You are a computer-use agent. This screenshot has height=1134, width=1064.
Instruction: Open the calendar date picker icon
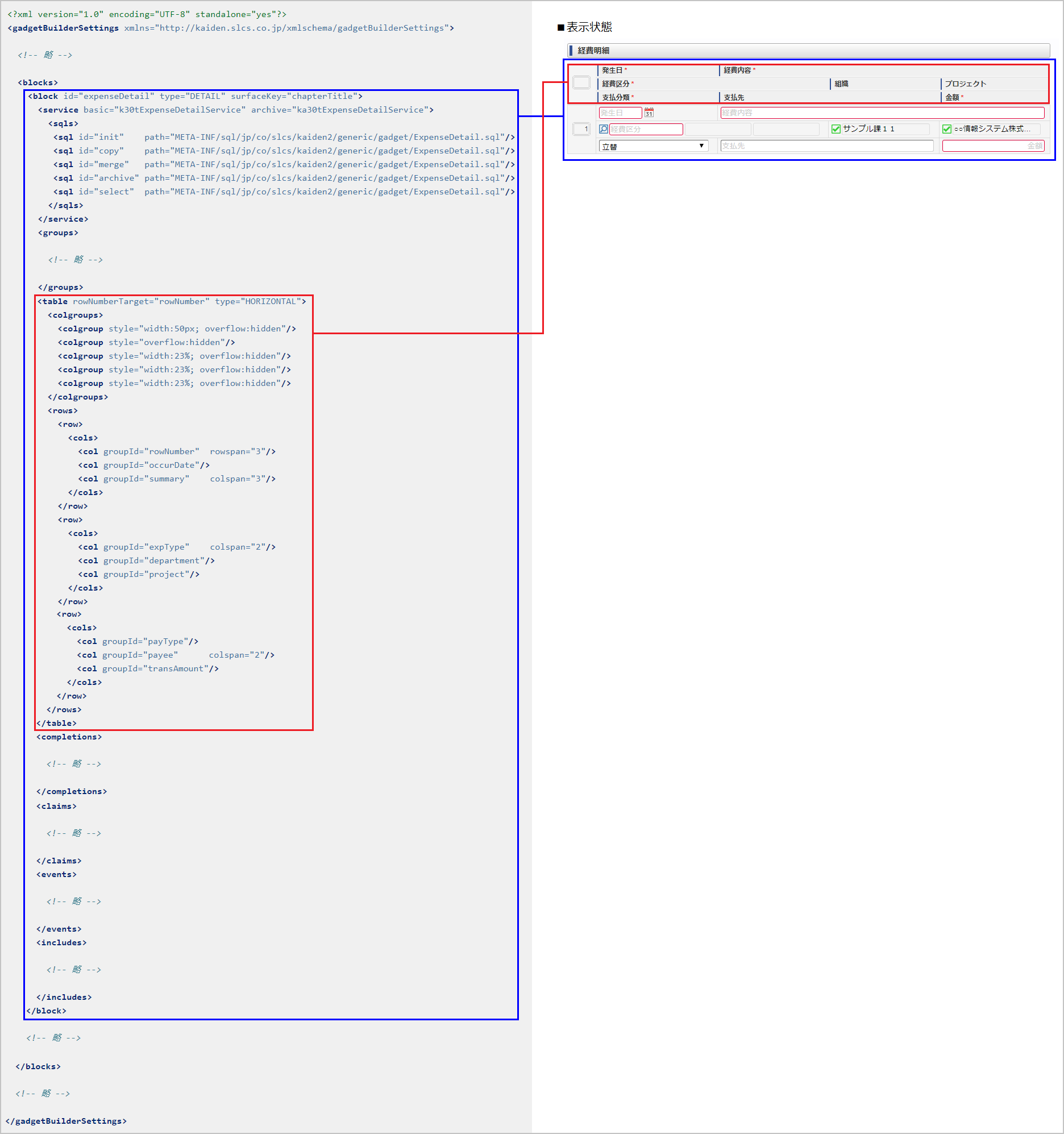(649, 113)
